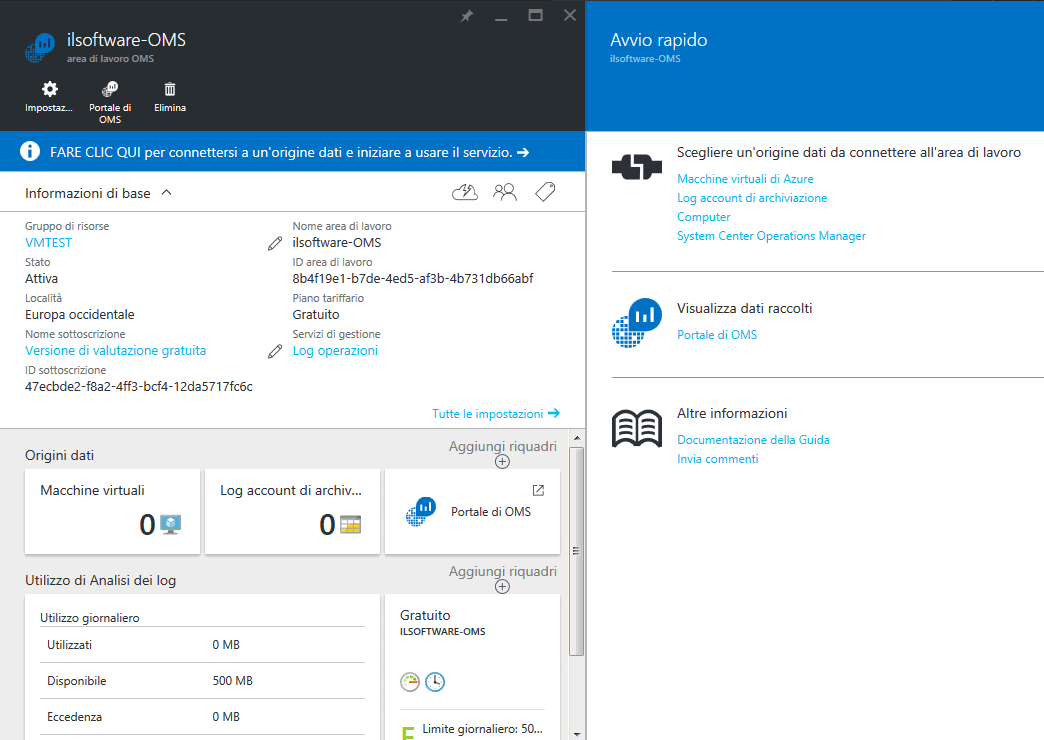Click the gauge icon in Gratuito tile
The image size is (1044, 740).
pyautogui.click(x=410, y=681)
